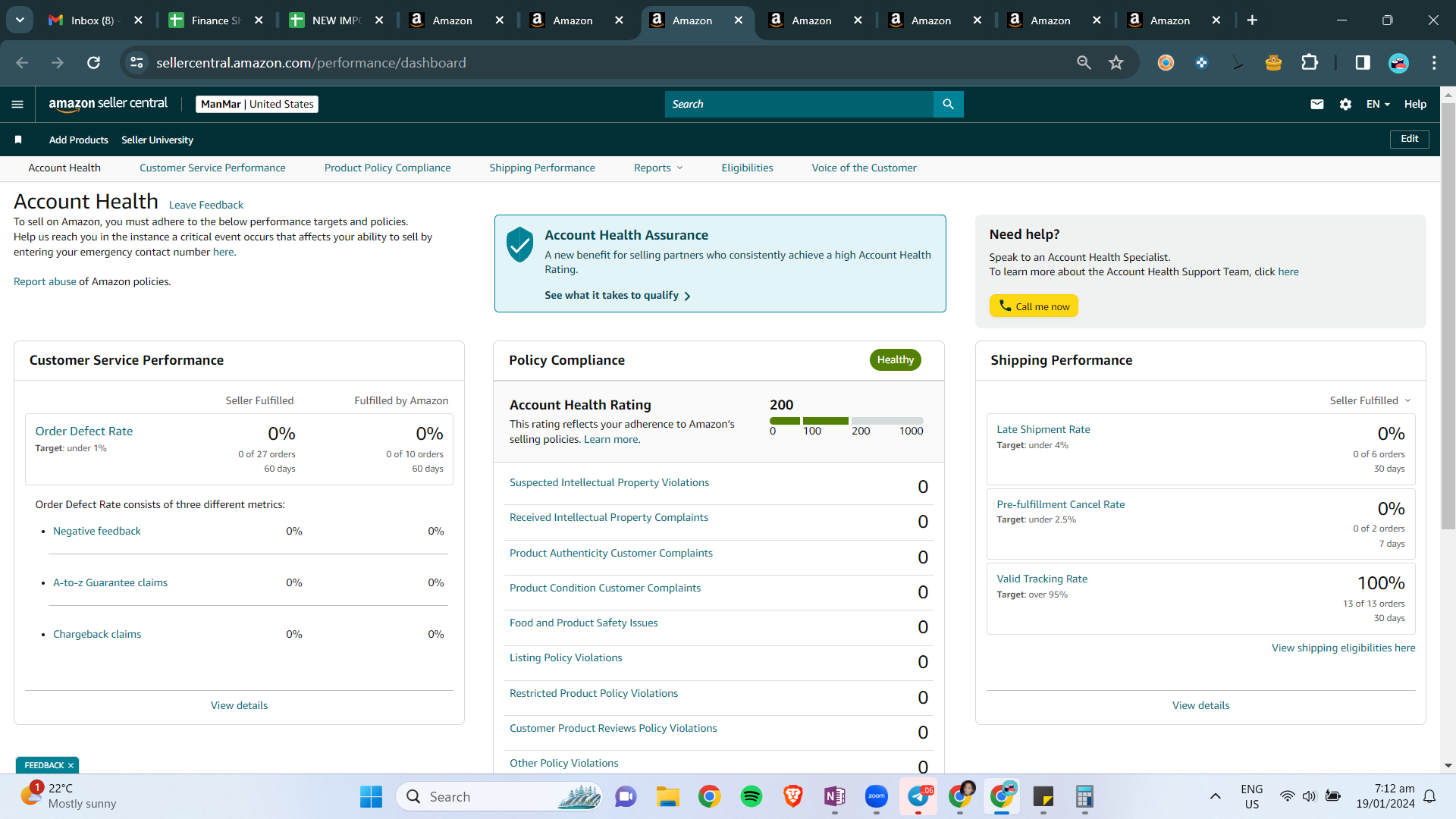Open the A-to-z Guarantee claims link

[110, 582]
